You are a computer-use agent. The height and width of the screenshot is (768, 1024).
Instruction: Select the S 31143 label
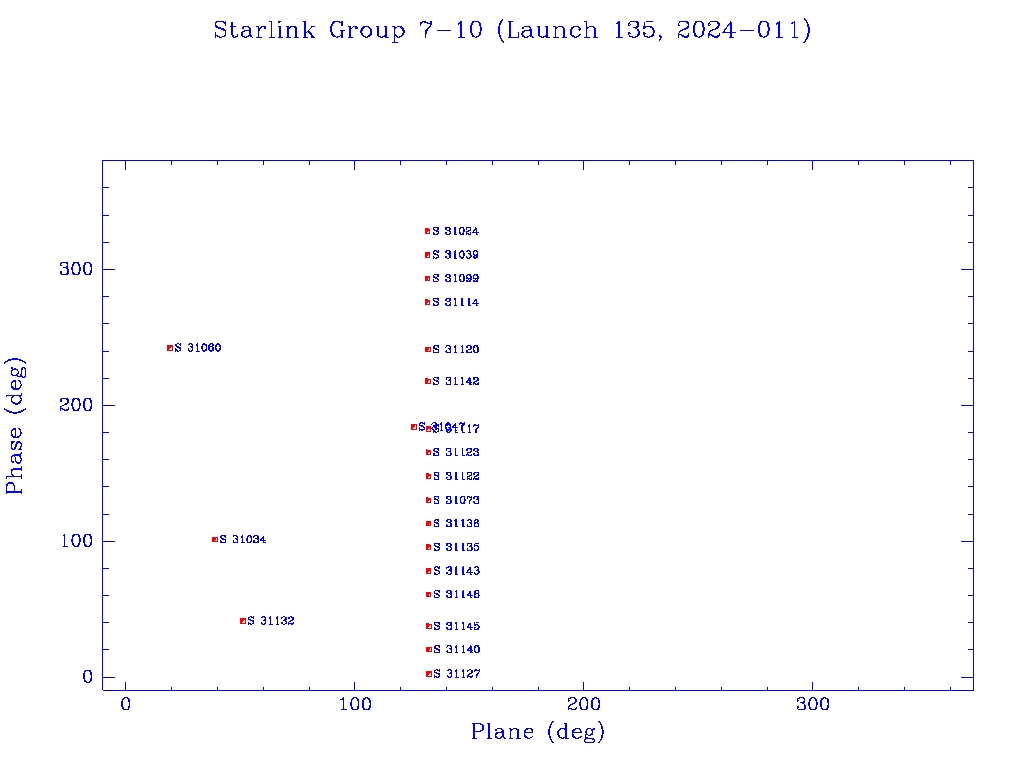(456, 571)
